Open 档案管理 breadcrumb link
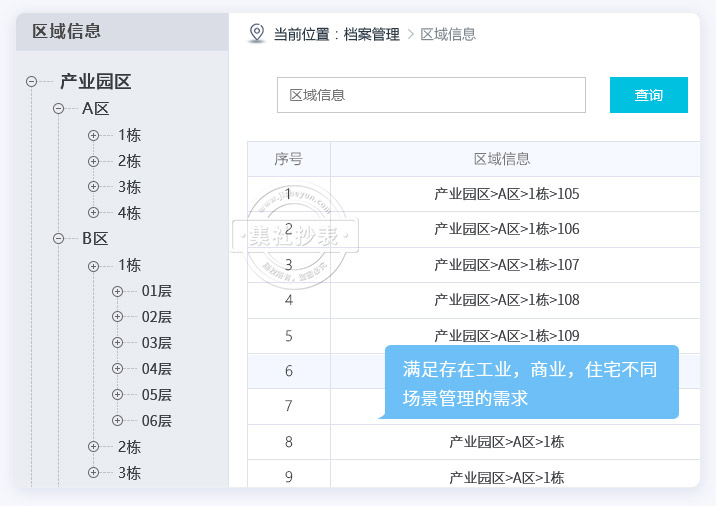 coord(371,34)
